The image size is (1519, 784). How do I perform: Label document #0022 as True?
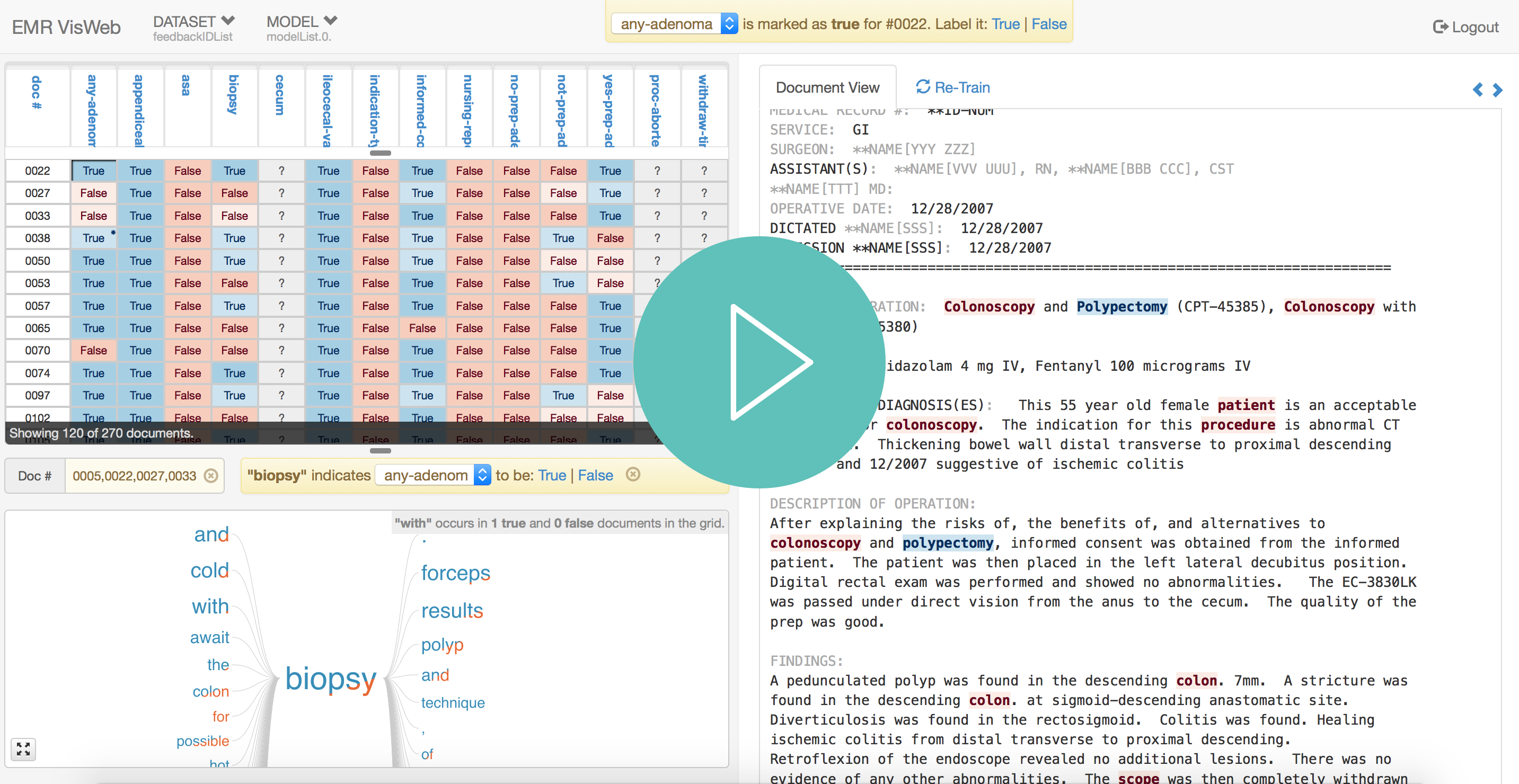pyautogui.click(x=1005, y=24)
